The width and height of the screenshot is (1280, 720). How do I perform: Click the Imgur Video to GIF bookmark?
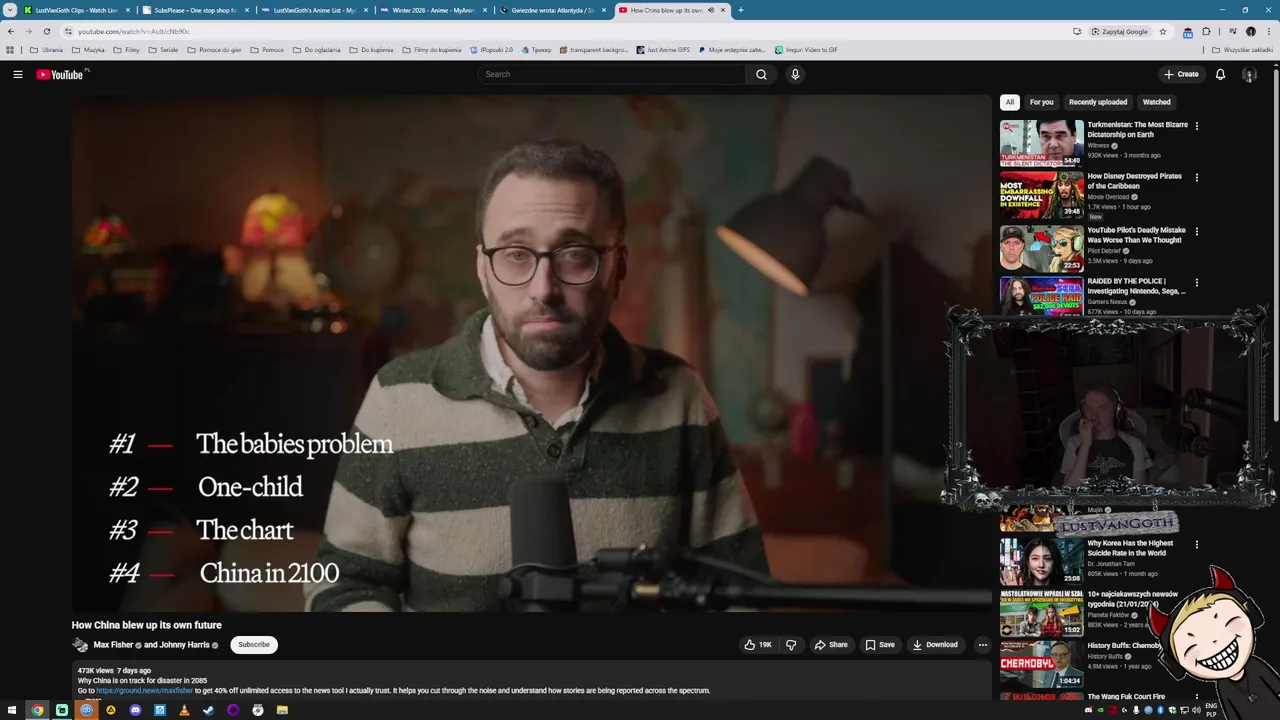805,50
